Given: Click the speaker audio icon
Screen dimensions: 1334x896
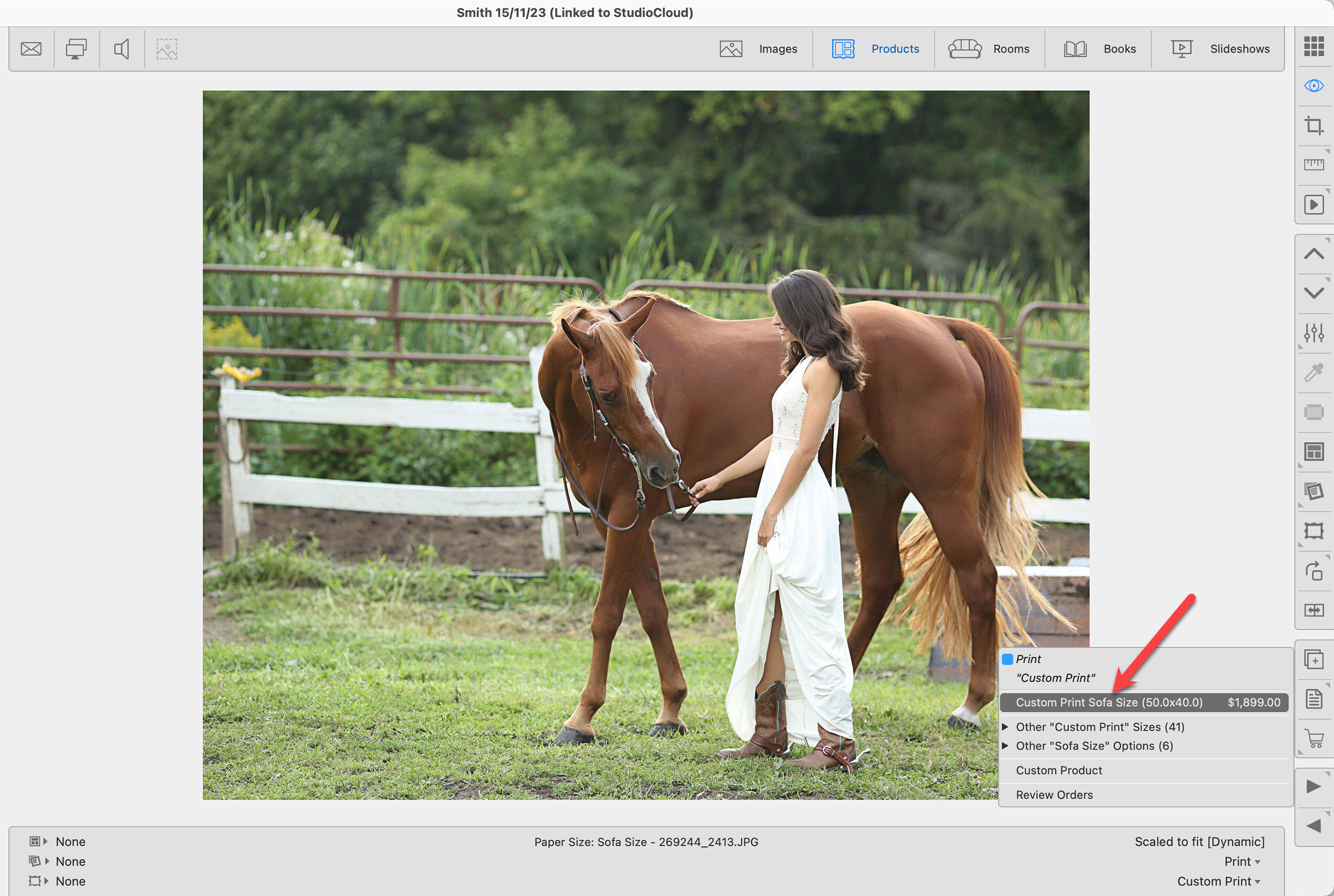Looking at the screenshot, I should tap(122, 49).
